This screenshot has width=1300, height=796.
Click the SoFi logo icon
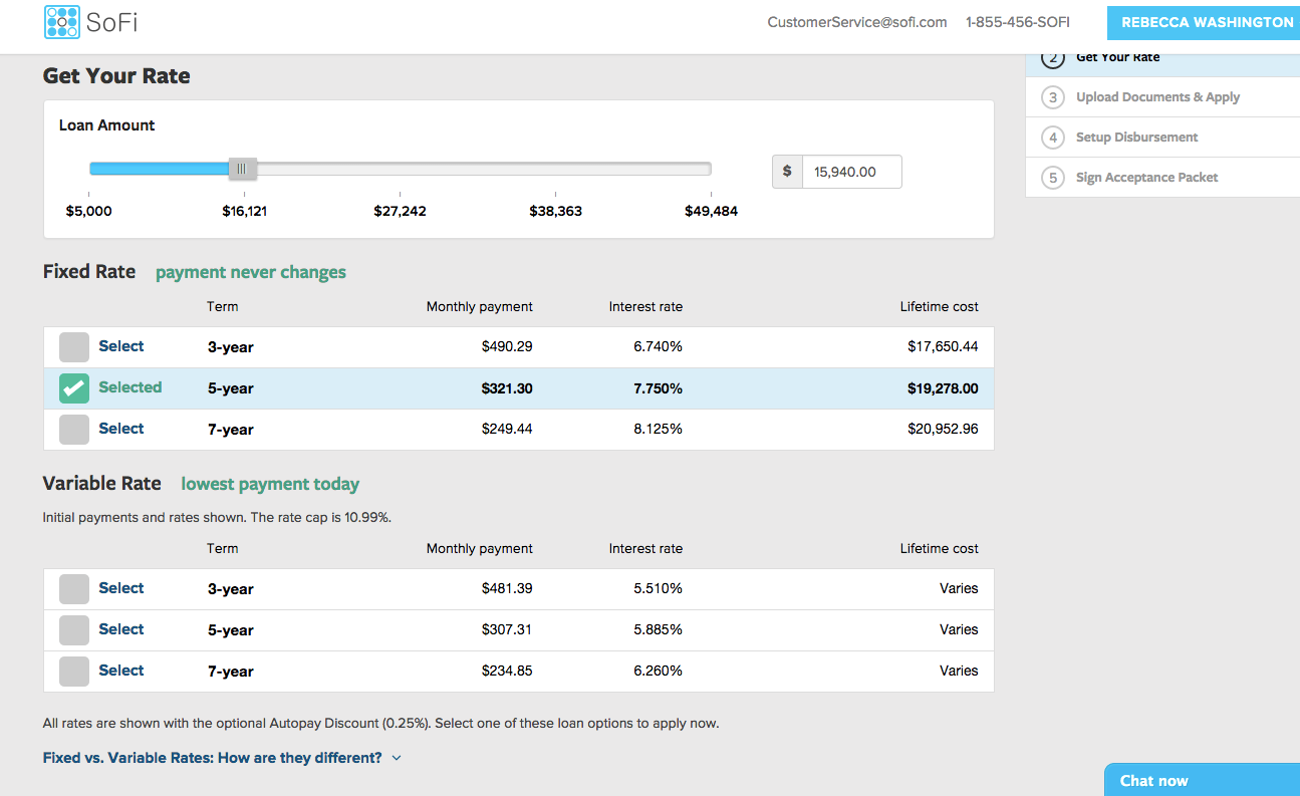point(62,22)
